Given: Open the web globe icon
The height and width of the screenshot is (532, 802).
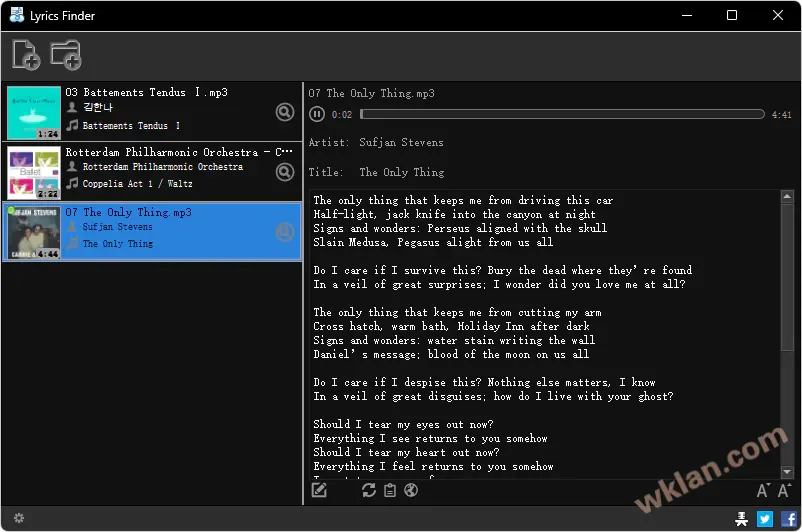Looking at the screenshot, I should (411, 490).
